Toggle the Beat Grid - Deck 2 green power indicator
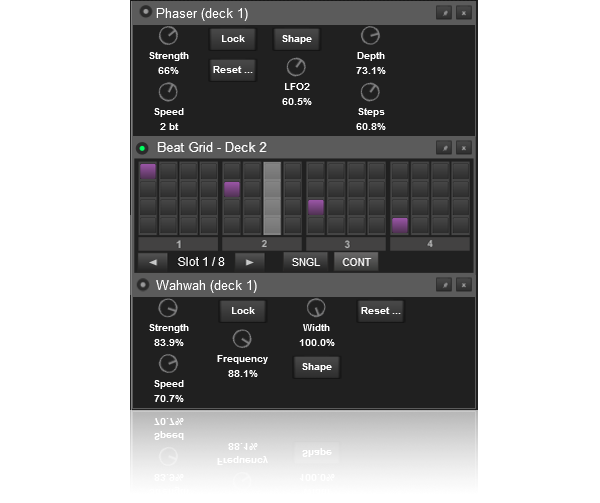This screenshot has width=600, height=503. click(x=142, y=148)
